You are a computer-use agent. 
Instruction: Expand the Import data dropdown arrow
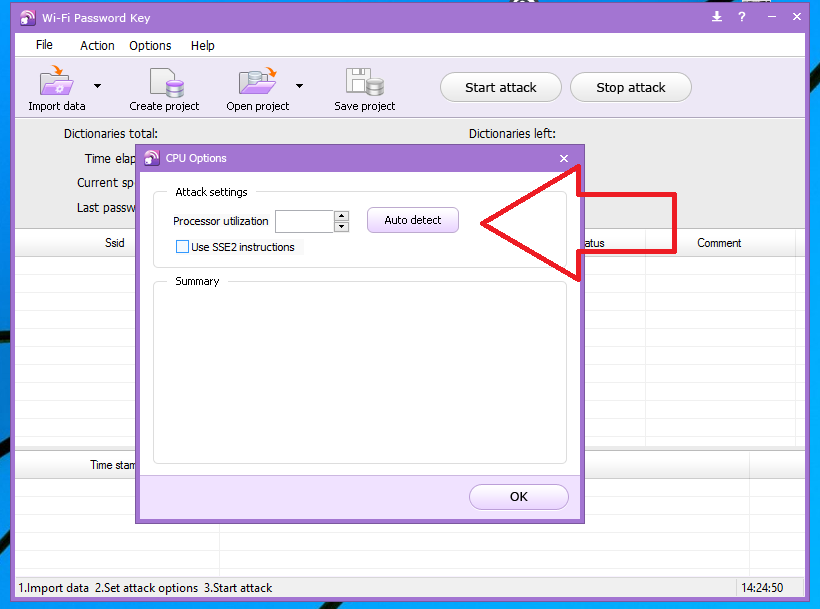pos(97,86)
